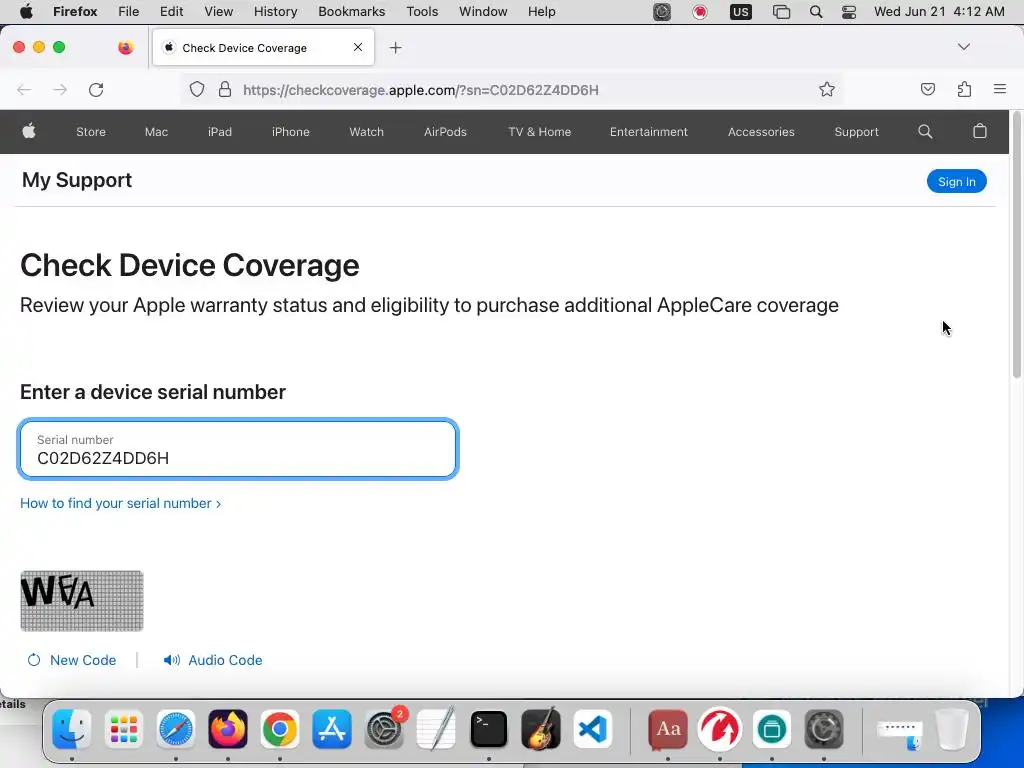Image resolution: width=1024 pixels, height=768 pixels.
Task: Open a new tab with plus button
Action: 395,48
